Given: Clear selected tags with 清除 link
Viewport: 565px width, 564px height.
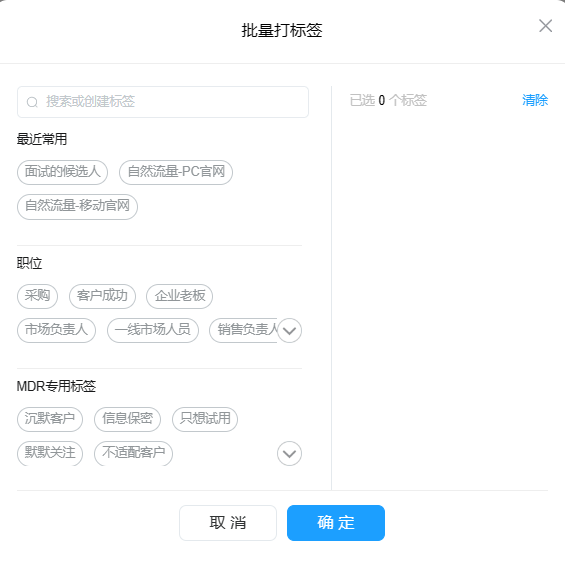Looking at the screenshot, I should (x=535, y=100).
